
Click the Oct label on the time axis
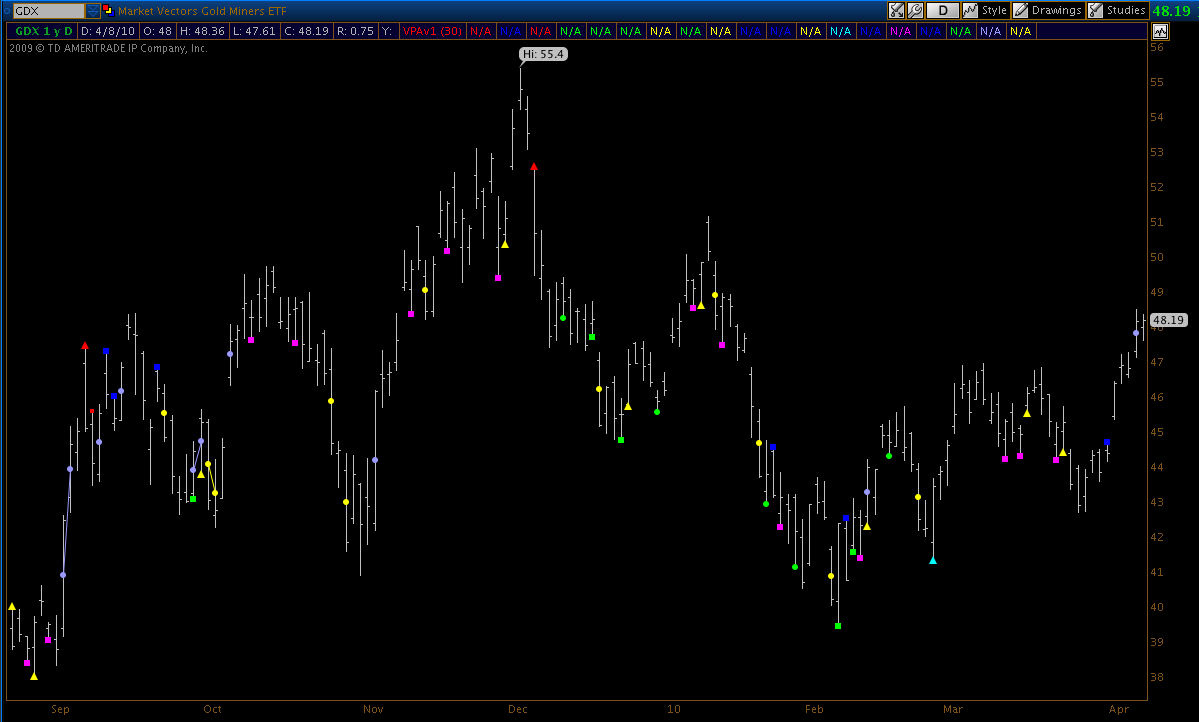(x=212, y=709)
